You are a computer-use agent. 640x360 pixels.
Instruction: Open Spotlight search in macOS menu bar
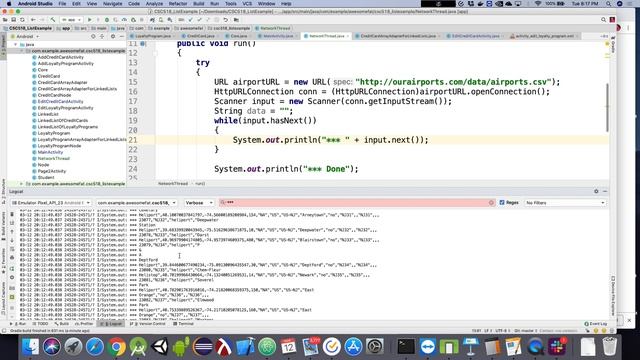tap(609, 4)
